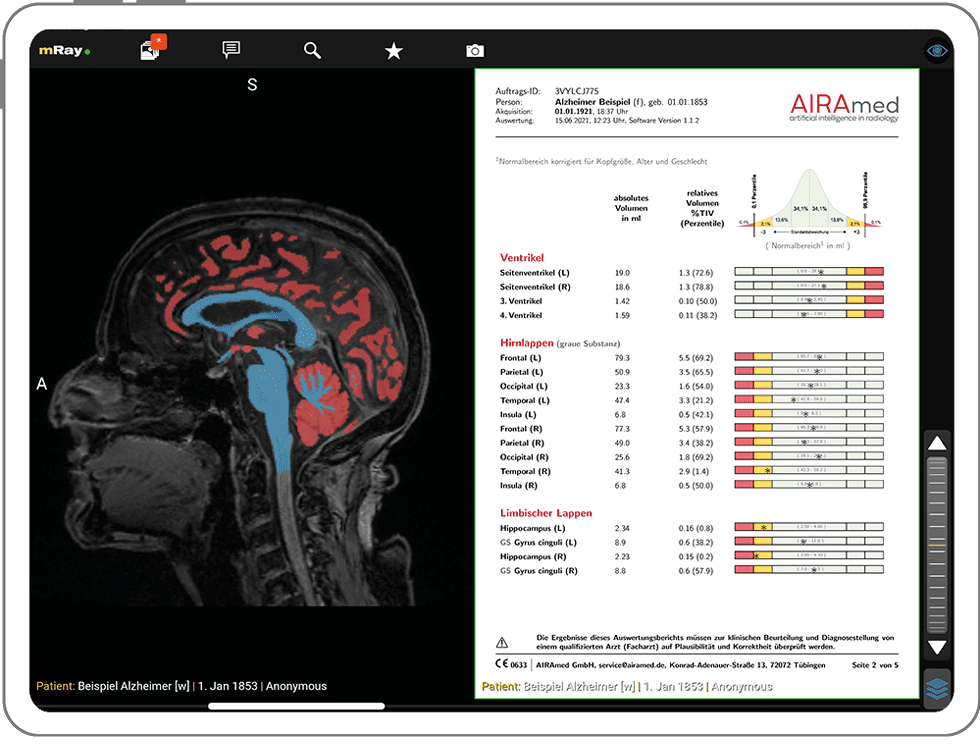Click the warning triangle icon in report footer

[502, 642]
